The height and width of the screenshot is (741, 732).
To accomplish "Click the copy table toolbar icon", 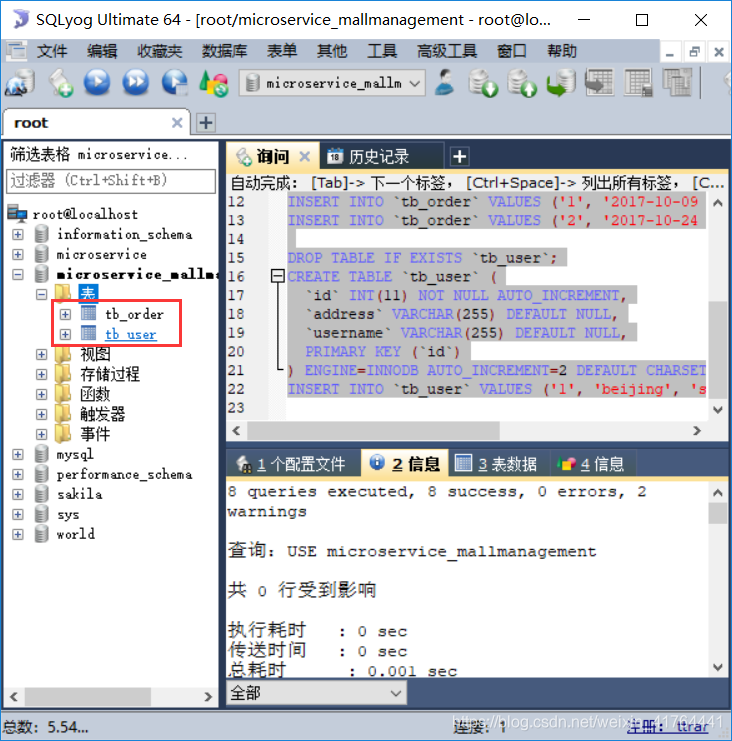I will (x=677, y=83).
